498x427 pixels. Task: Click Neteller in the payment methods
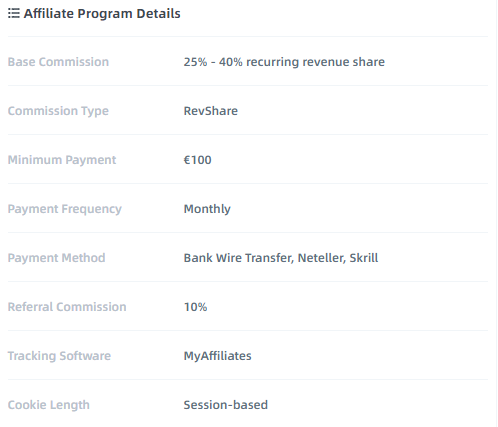tap(321, 258)
